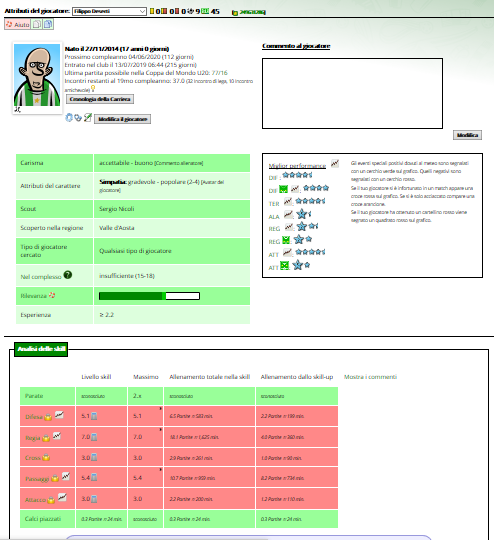
Task: Open Cronologia della Carriera button
Action: pos(100,99)
